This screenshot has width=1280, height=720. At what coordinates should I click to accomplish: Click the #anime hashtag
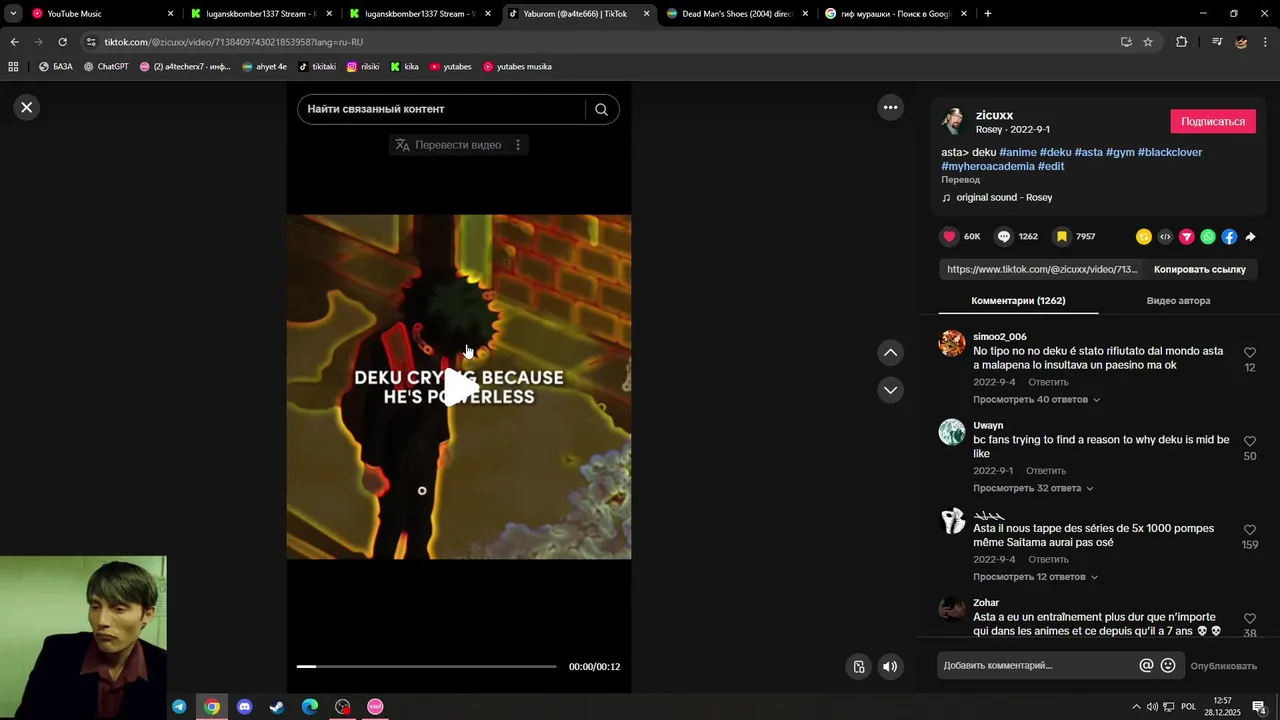(x=1018, y=152)
